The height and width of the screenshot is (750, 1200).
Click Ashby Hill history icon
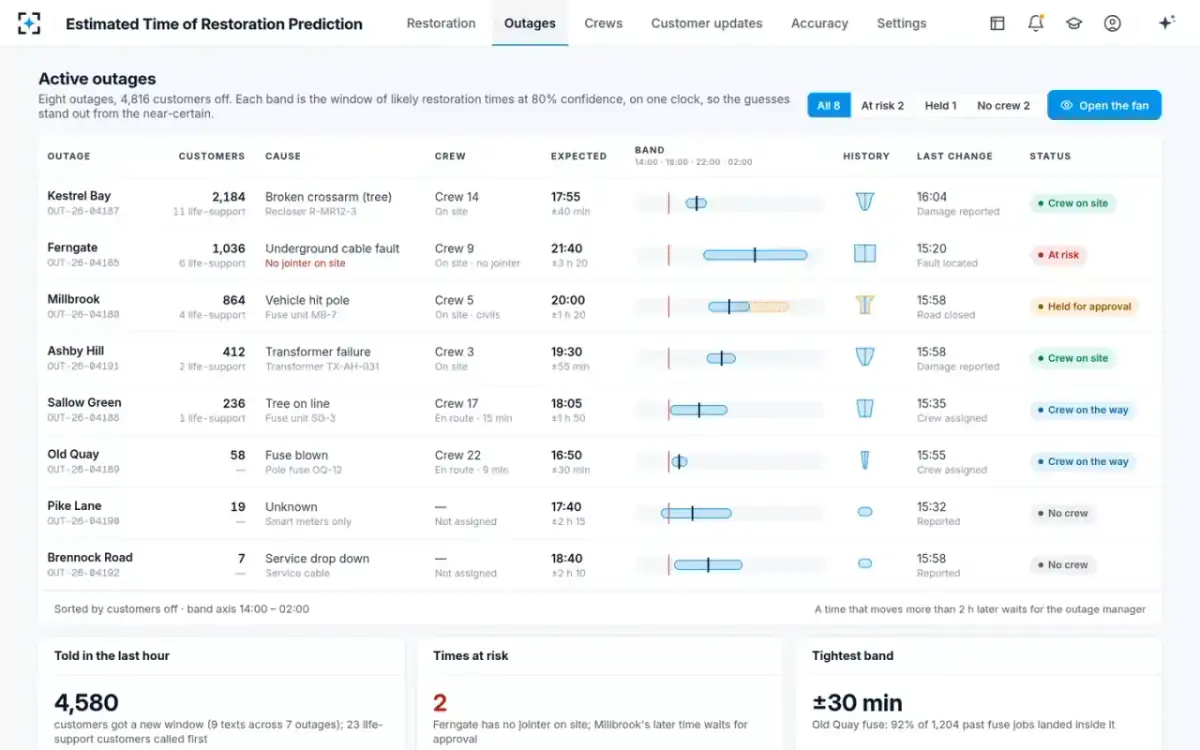865,357
